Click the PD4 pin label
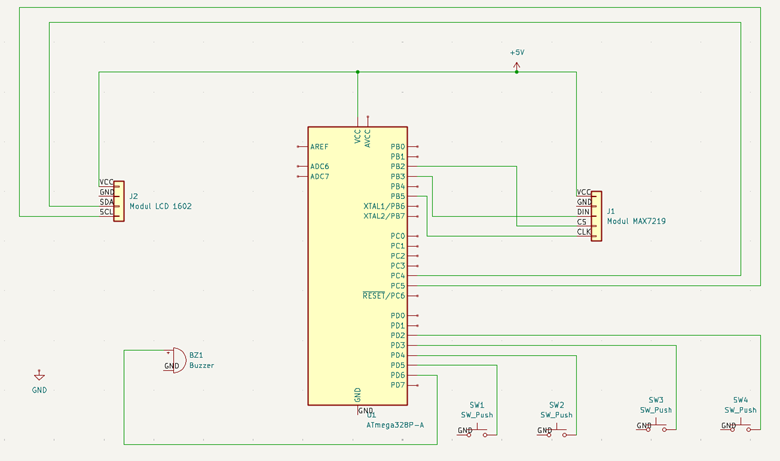 click(398, 356)
